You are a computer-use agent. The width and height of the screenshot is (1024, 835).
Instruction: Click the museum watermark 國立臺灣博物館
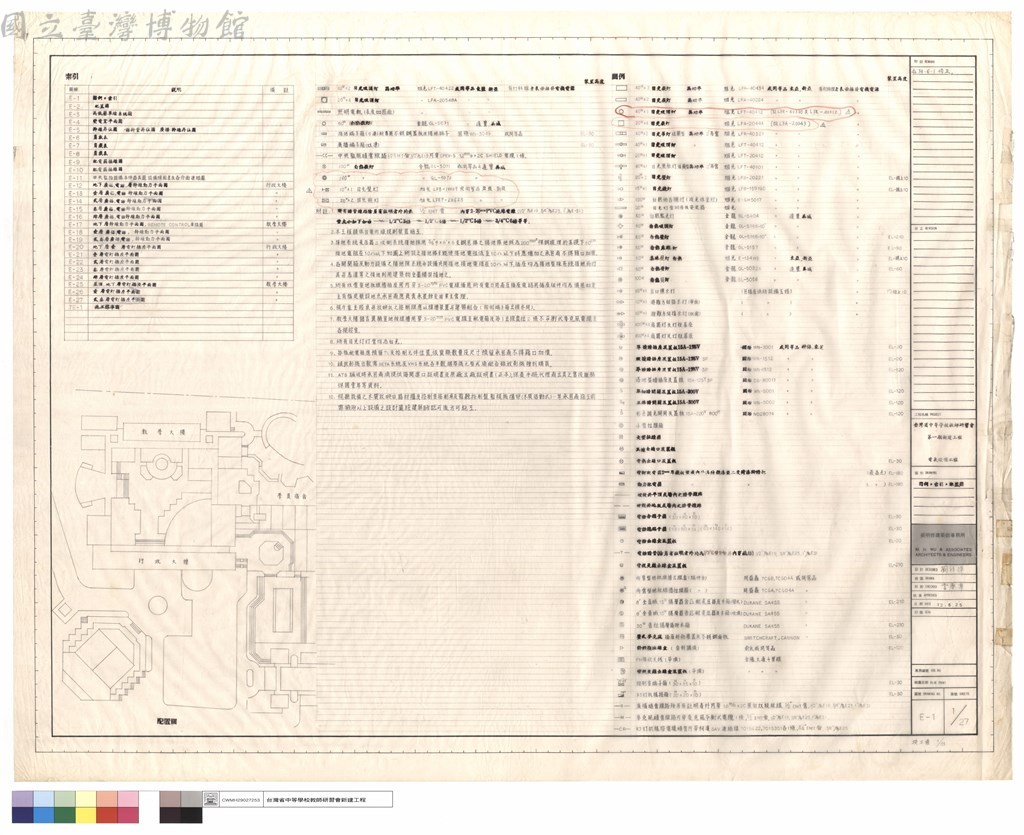(125, 26)
